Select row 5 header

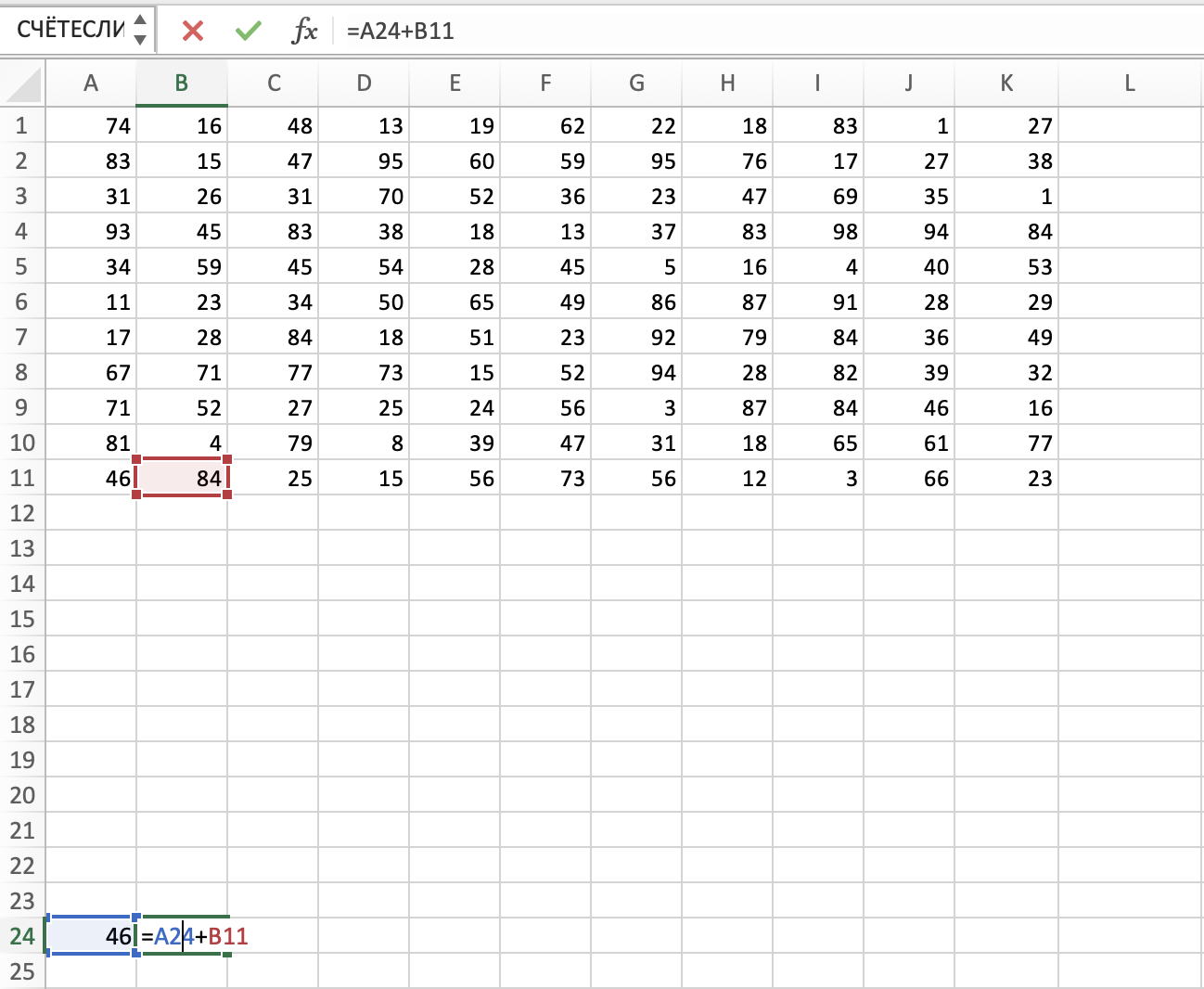(x=22, y=266)
